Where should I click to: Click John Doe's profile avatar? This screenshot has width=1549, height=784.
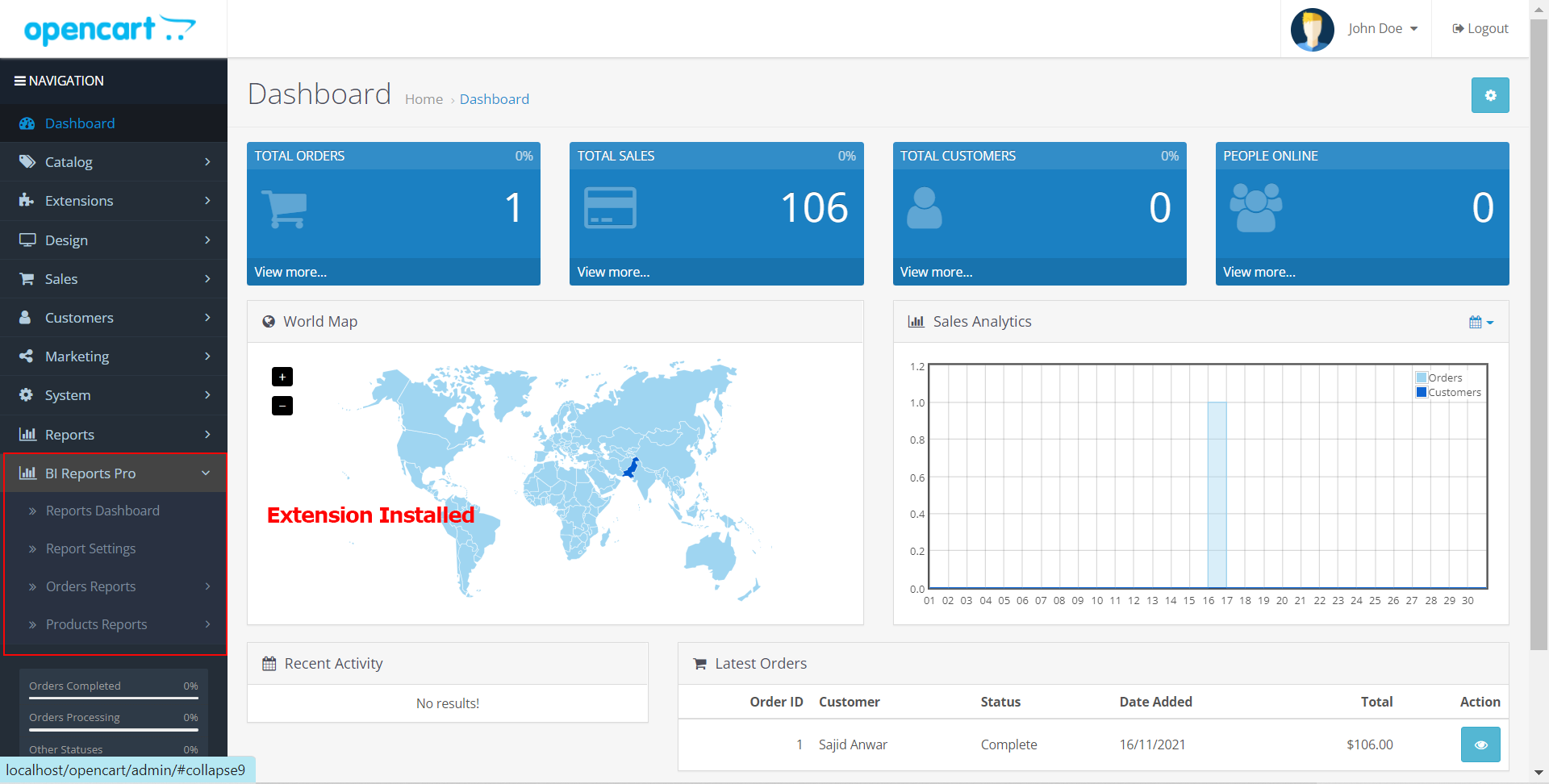[x=1313, y=30]
